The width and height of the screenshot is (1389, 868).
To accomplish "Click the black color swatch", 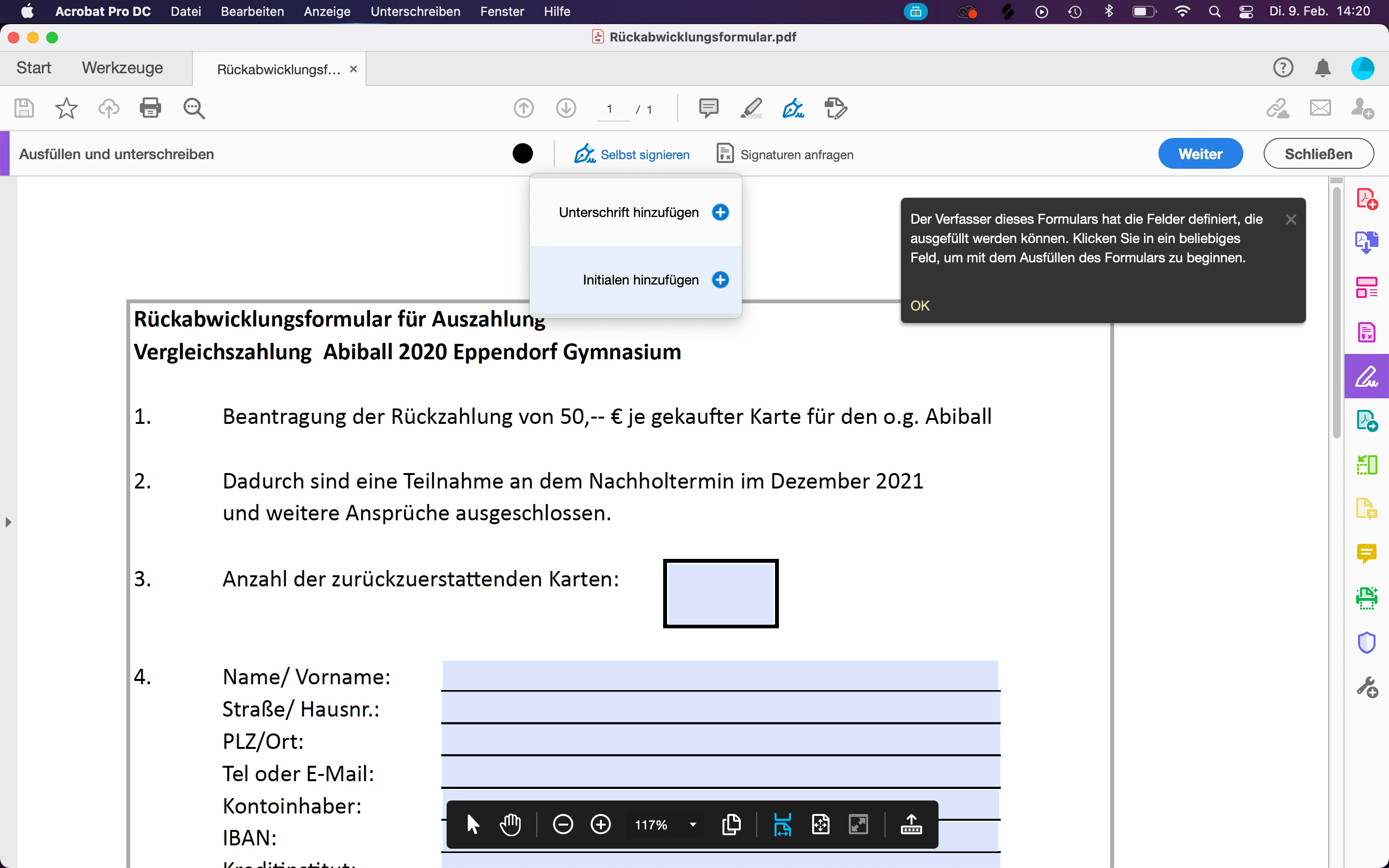I will coord(522,154).
